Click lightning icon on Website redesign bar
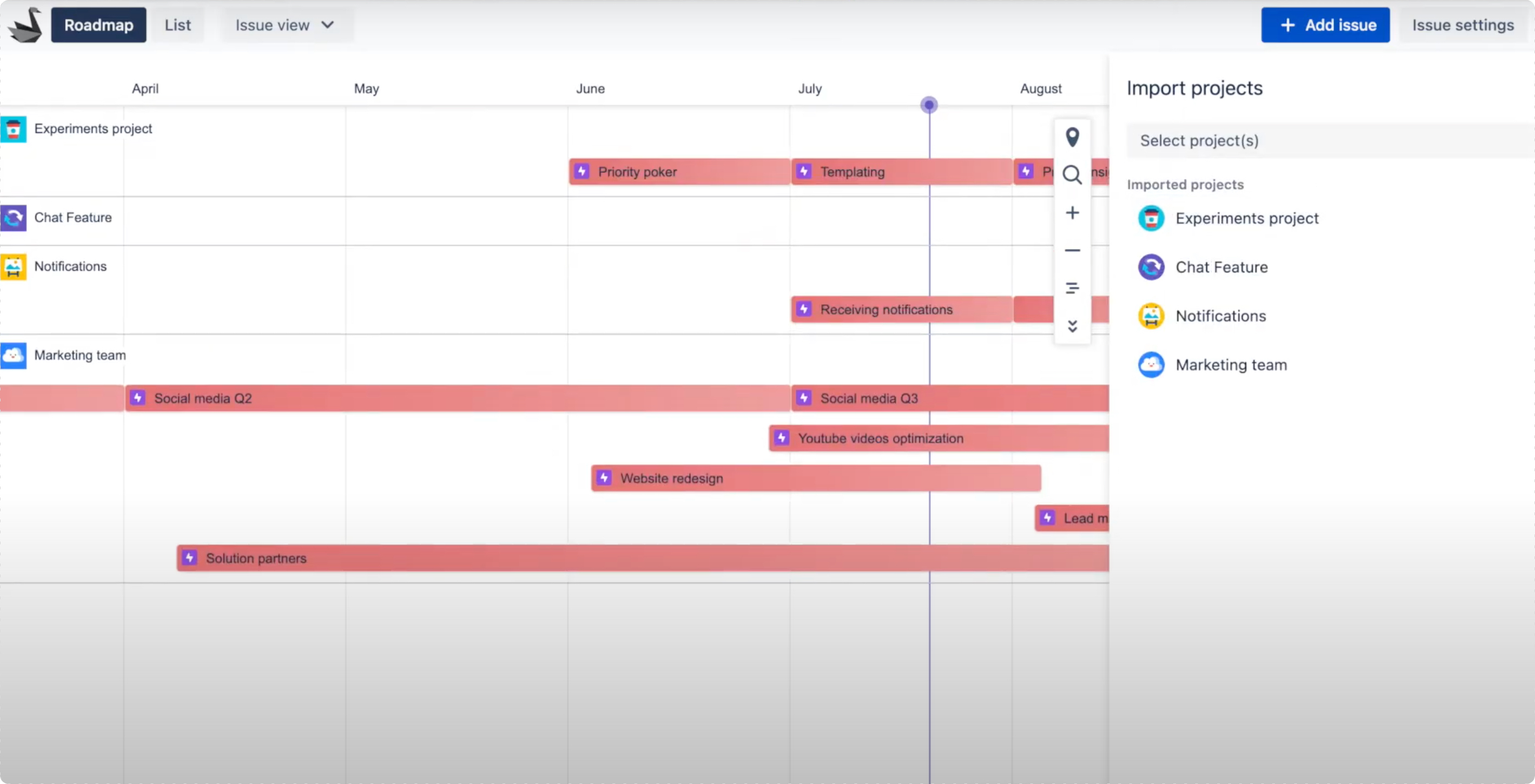The width and height of the screenshot is (1535, 784). [x=604, y=478]
